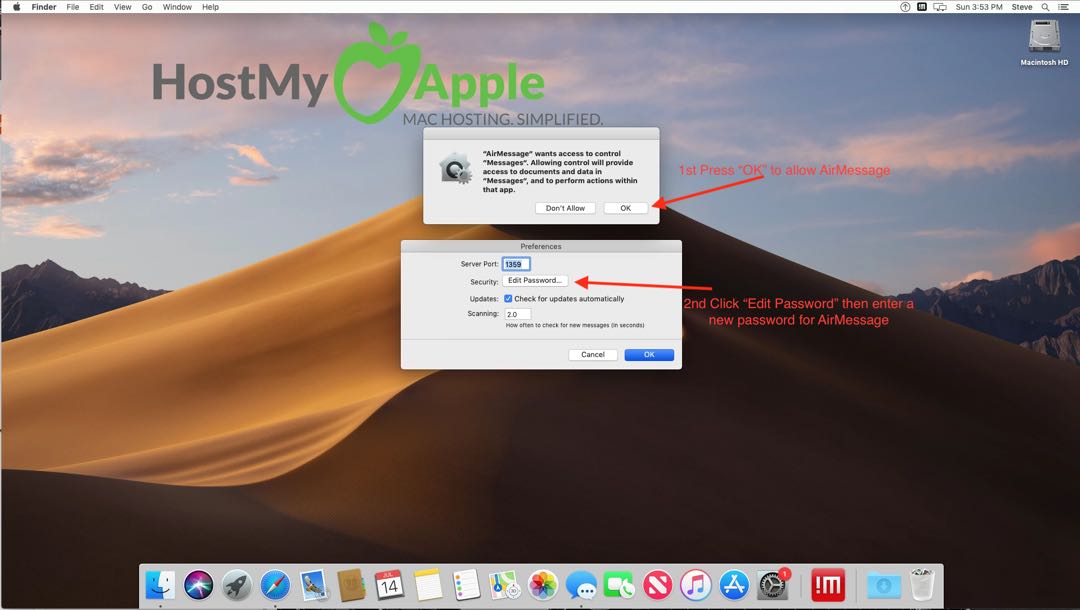Open Messages blue bubble in Dock
The width and height of the screenshot is (1080, 610).
(581, 586)
